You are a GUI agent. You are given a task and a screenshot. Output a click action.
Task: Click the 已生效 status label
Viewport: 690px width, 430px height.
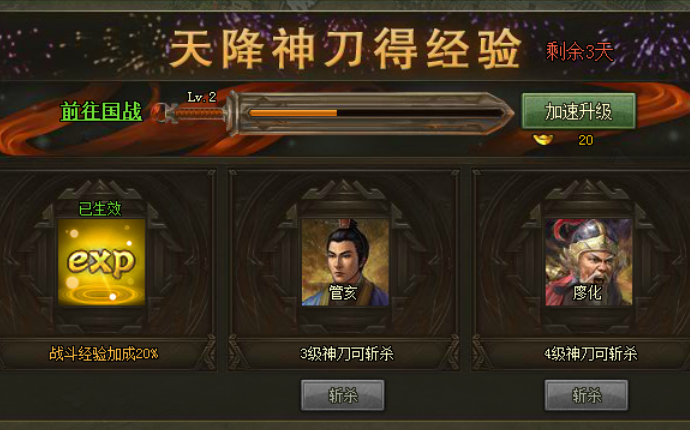point(100,208)
